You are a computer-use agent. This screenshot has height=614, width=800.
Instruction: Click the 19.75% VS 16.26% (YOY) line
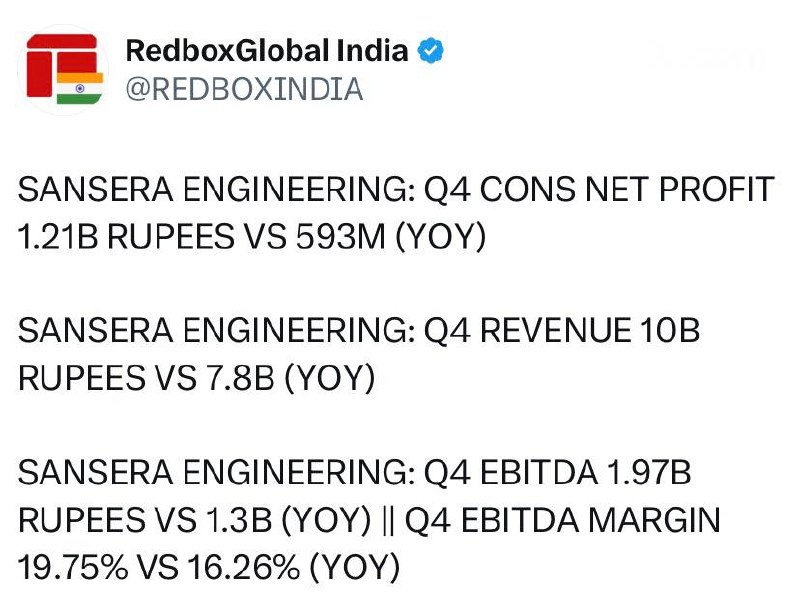(209, 568)
